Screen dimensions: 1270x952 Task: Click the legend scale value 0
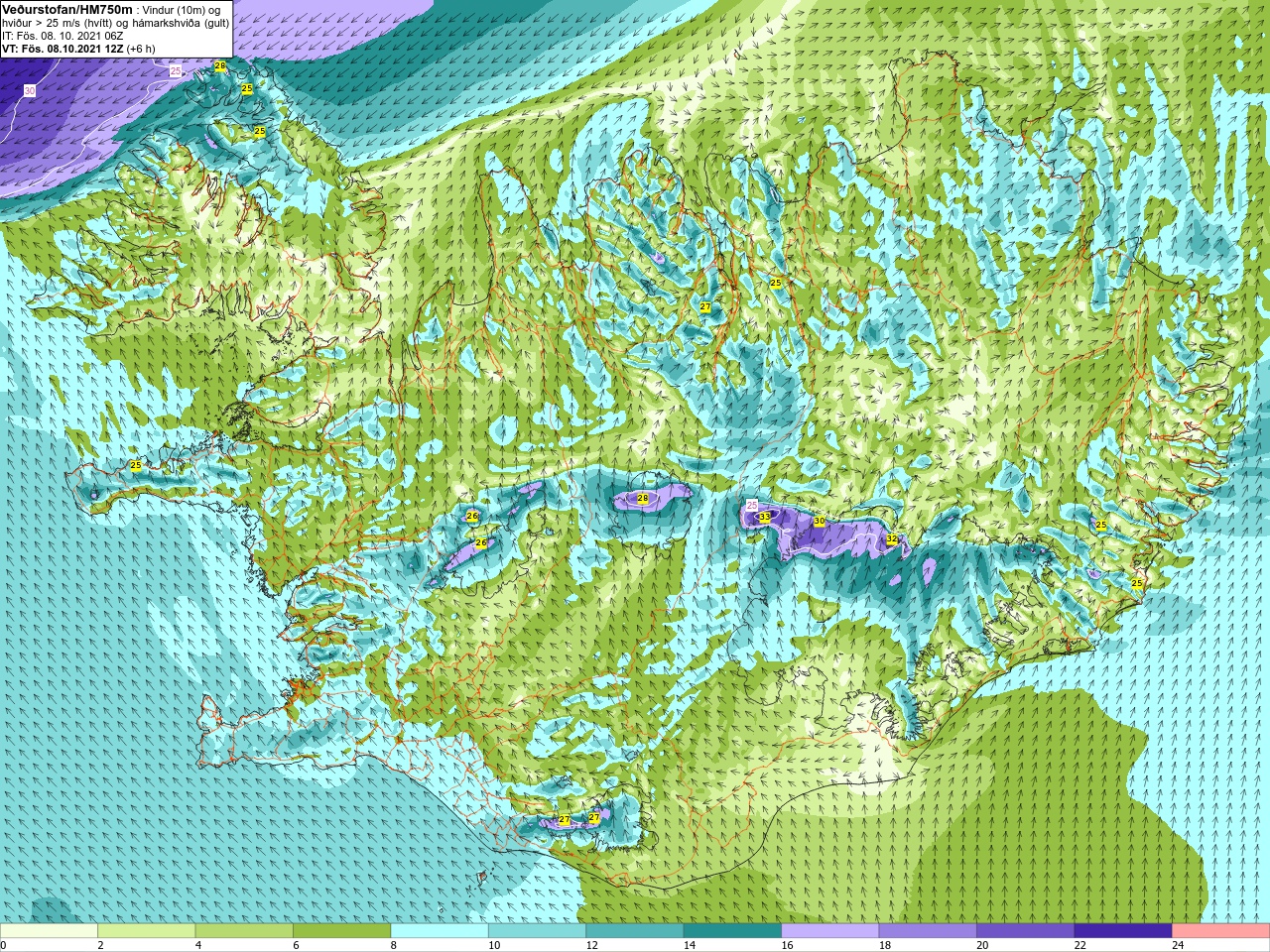4,945
